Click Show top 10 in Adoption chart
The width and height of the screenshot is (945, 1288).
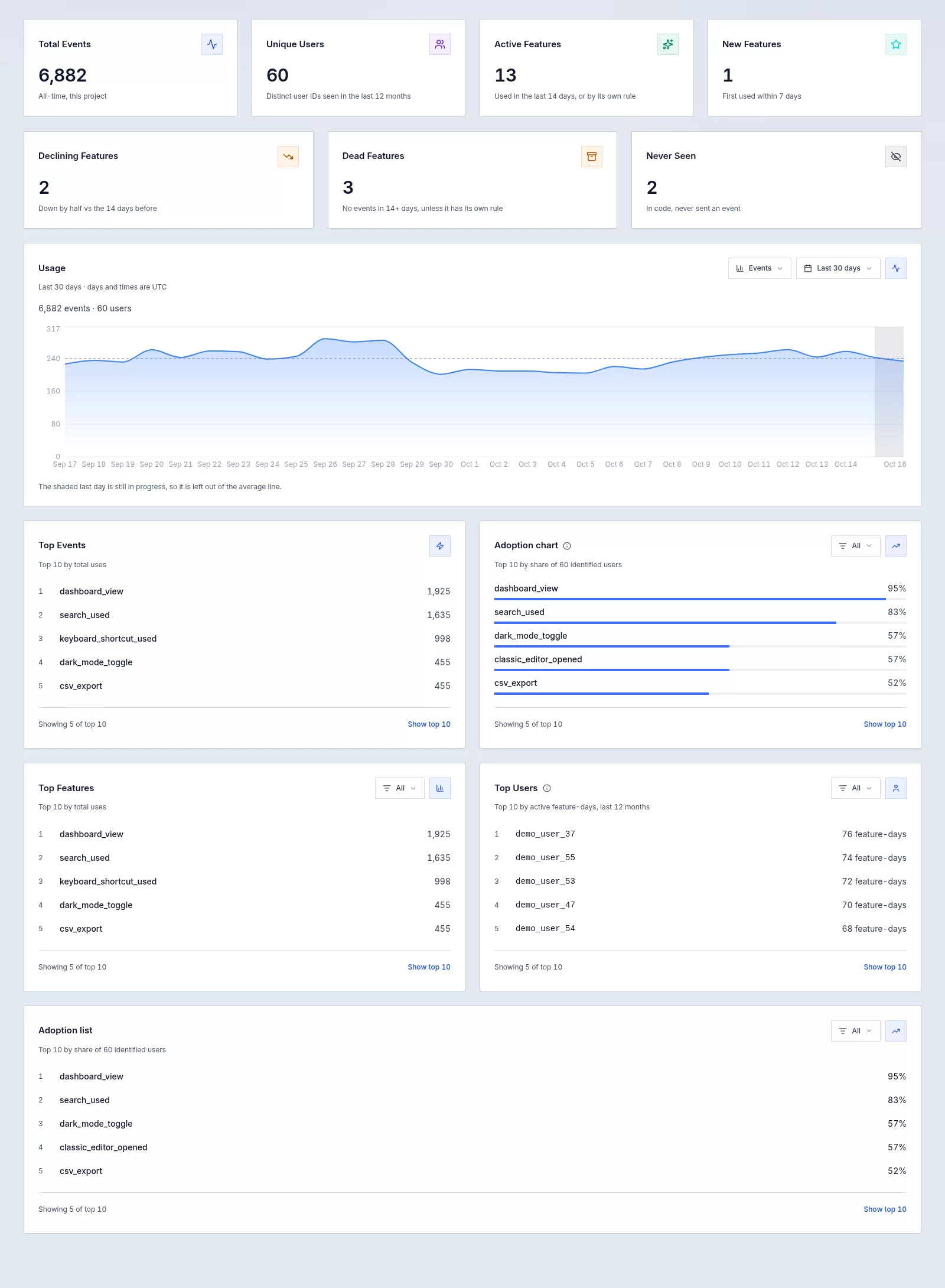click(885, 724)
